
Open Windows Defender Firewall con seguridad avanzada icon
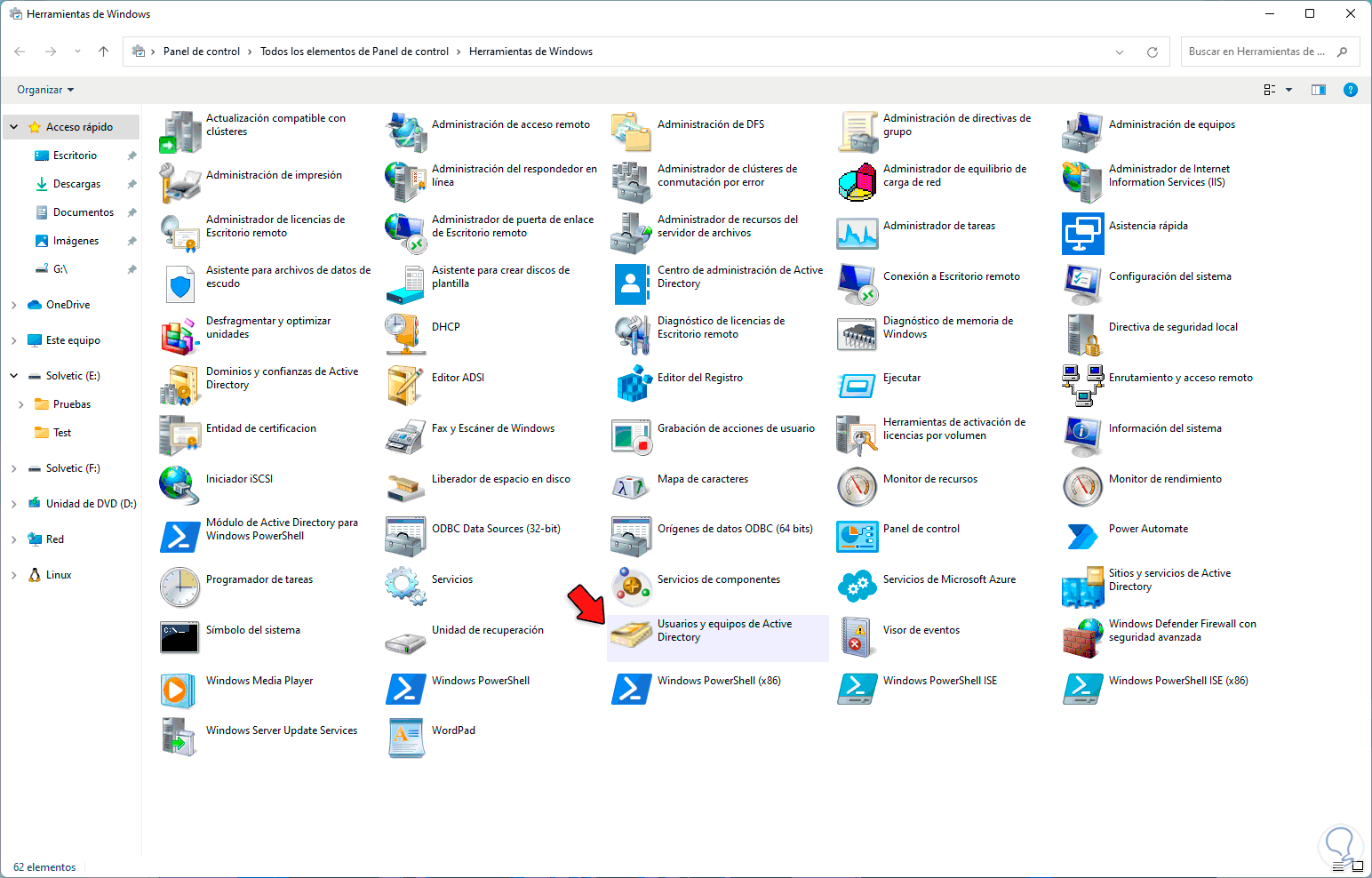pos(1083,637)
